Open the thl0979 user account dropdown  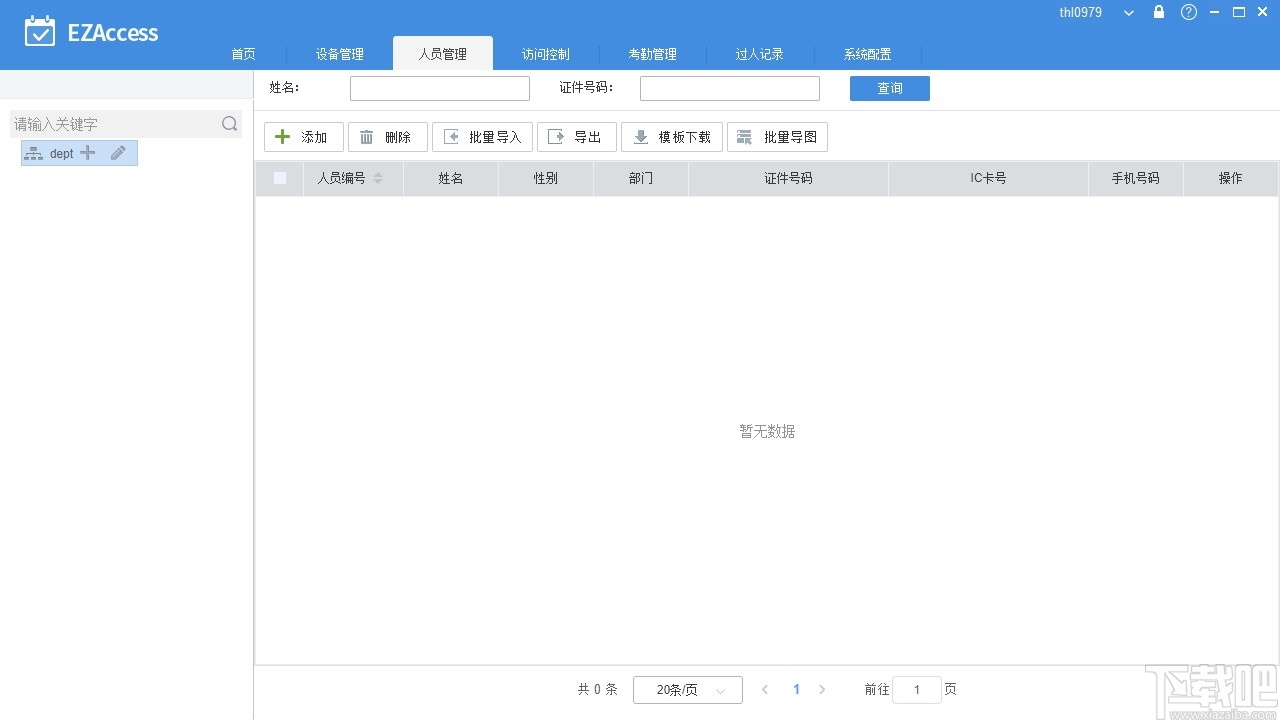coord(1127,12)
